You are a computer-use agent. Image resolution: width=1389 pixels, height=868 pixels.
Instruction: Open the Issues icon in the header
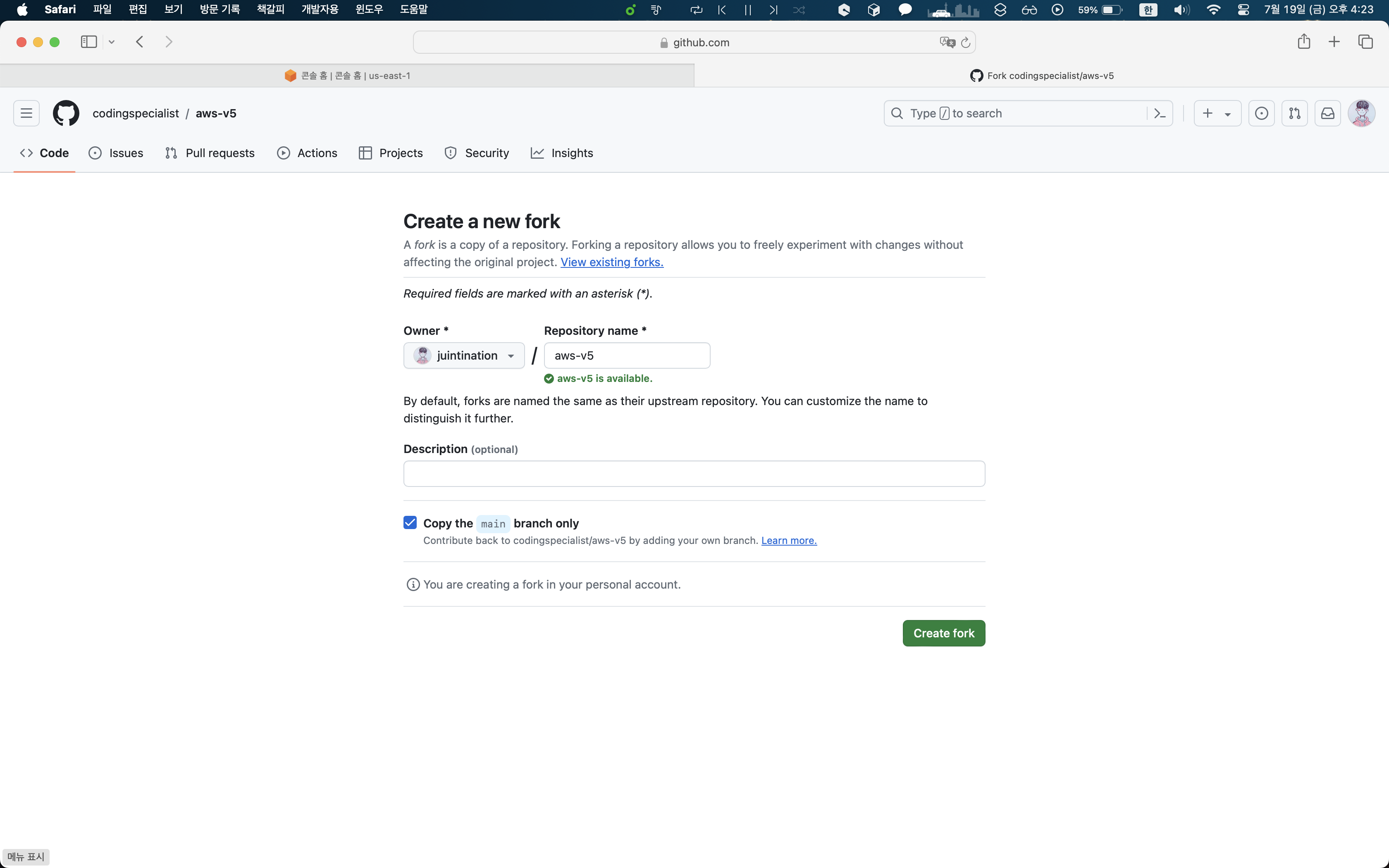coord(1261,113)
